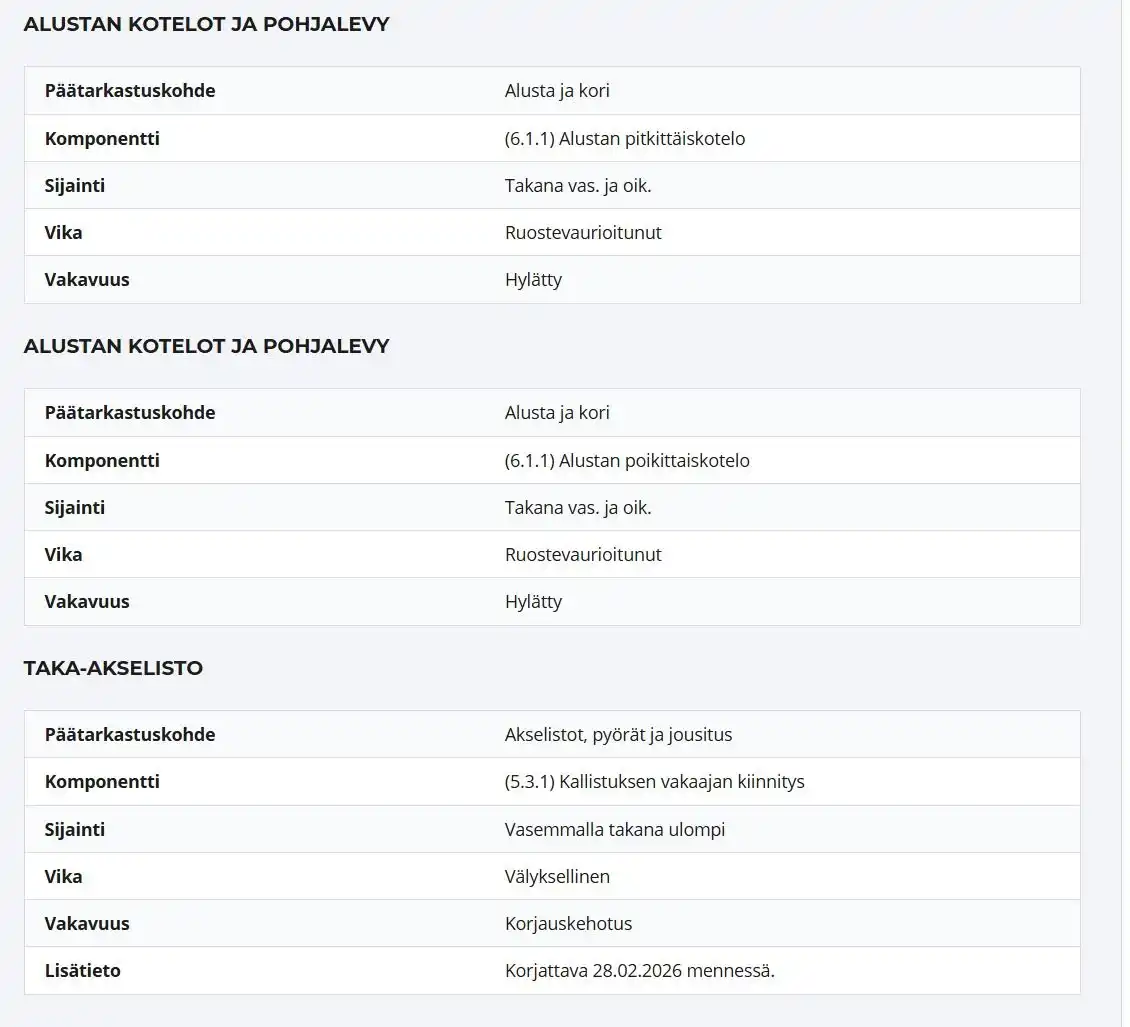Click "Hylätty" in the poikittaiskotelo table
1130x1027 pixels.
pyautogui.click(x=533, y=602)
